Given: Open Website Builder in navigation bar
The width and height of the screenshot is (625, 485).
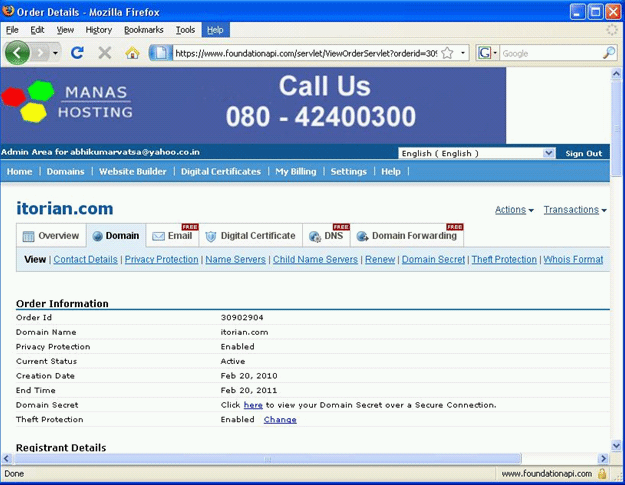Looking at the screenshot, I should click(x=133, y=171).
